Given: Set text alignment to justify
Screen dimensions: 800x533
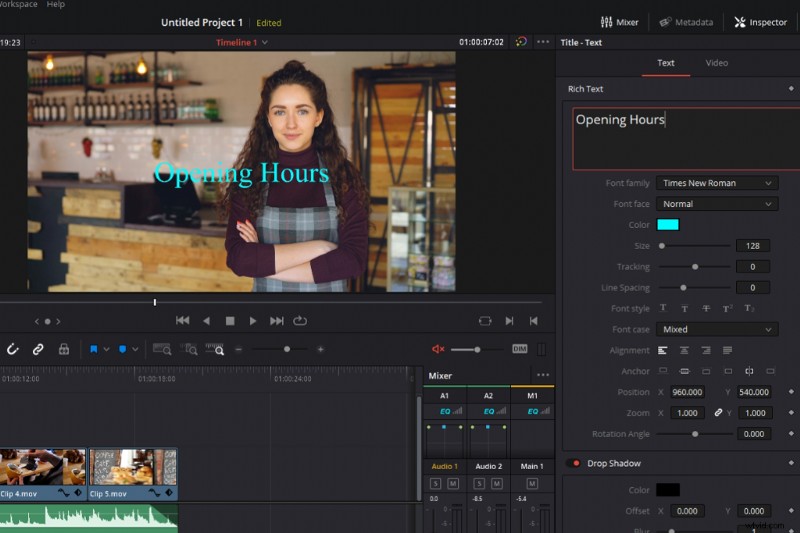Looking at the screenshot, I should [x=728, y=350].
